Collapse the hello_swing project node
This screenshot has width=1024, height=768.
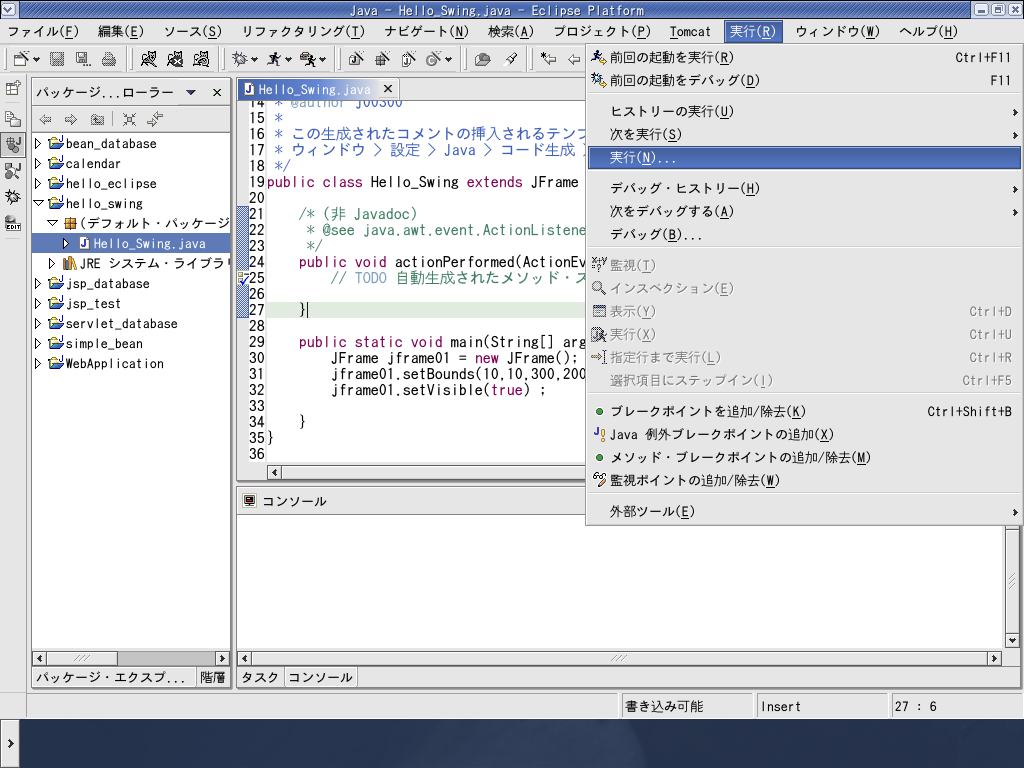tap(38, 203)
